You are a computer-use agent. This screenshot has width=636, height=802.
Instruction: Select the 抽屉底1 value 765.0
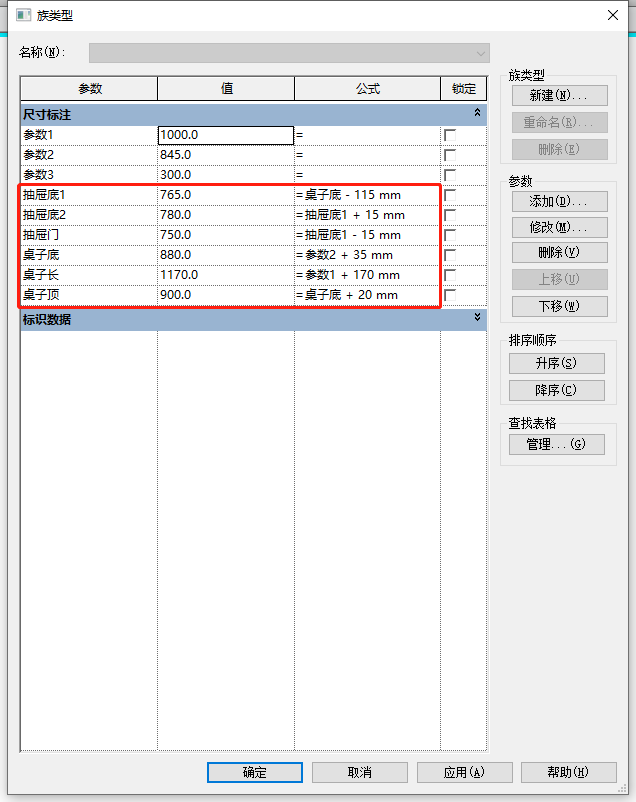(x=226, y=195)
